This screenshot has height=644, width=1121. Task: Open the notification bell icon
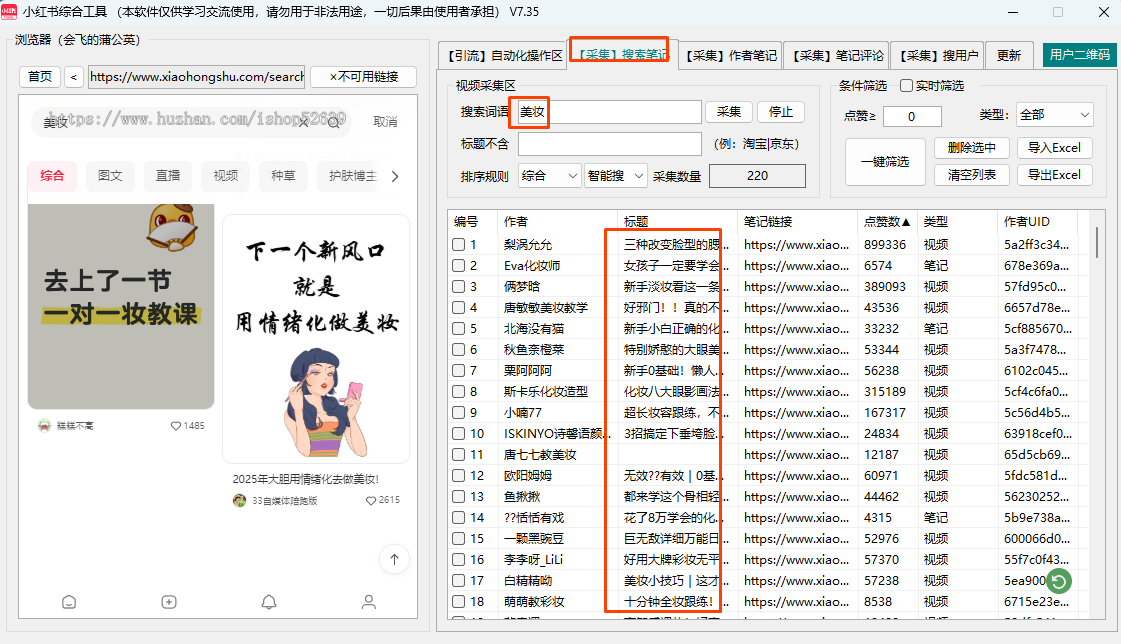pyautogui.click(x=268, y=602)
